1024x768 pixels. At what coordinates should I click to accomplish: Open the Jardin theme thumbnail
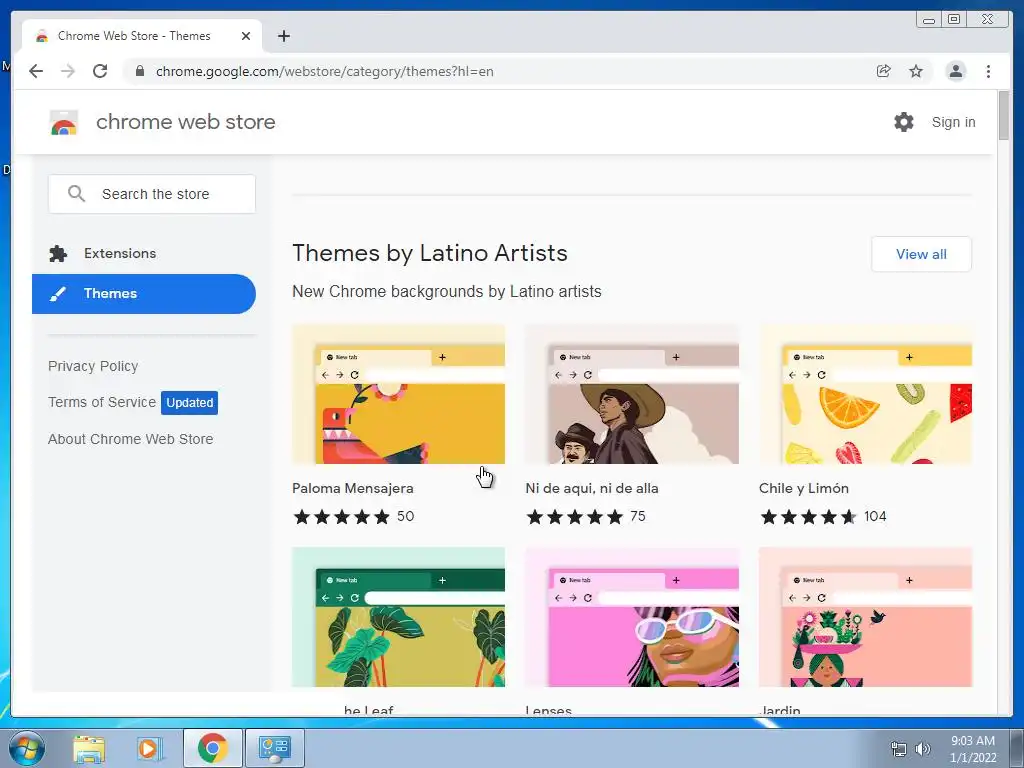pyautogui.click(x=865, y=617)
